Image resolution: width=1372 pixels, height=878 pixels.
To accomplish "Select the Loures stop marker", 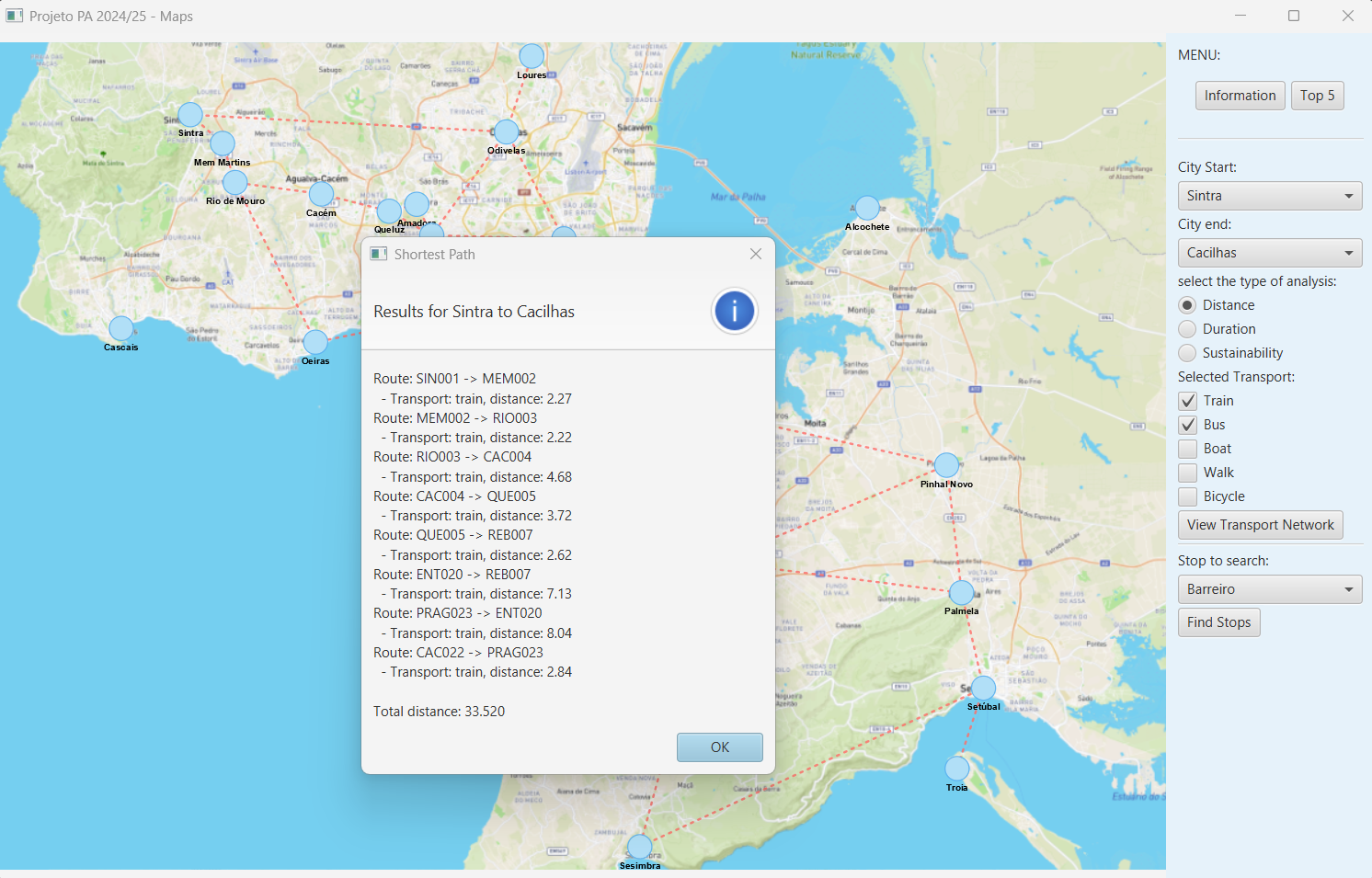I will pyautogui.click(x=531, y=54).
